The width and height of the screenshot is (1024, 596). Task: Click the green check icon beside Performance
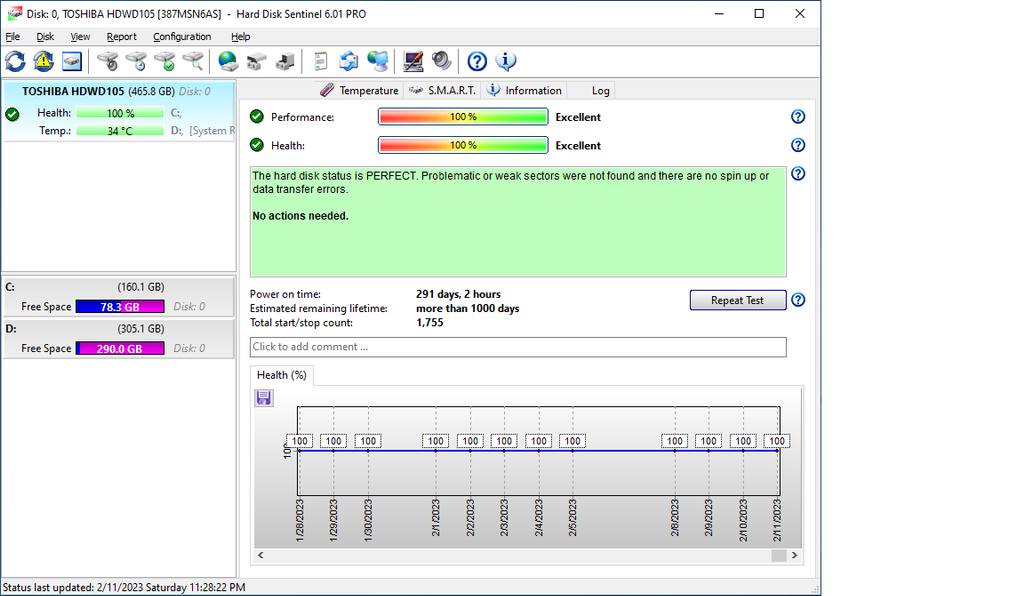[257, 117]
